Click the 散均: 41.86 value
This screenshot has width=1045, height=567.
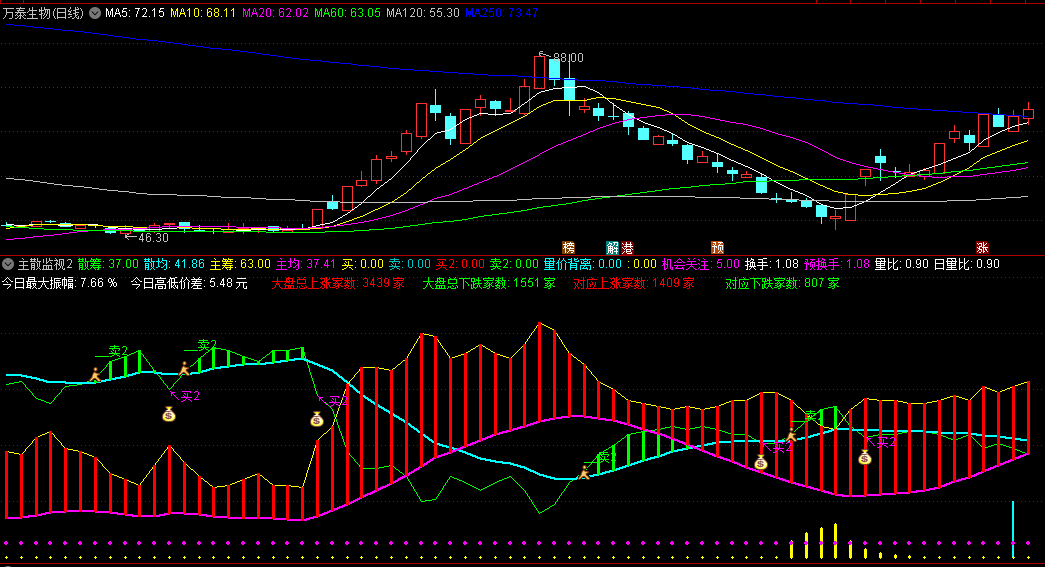point(174,265)
